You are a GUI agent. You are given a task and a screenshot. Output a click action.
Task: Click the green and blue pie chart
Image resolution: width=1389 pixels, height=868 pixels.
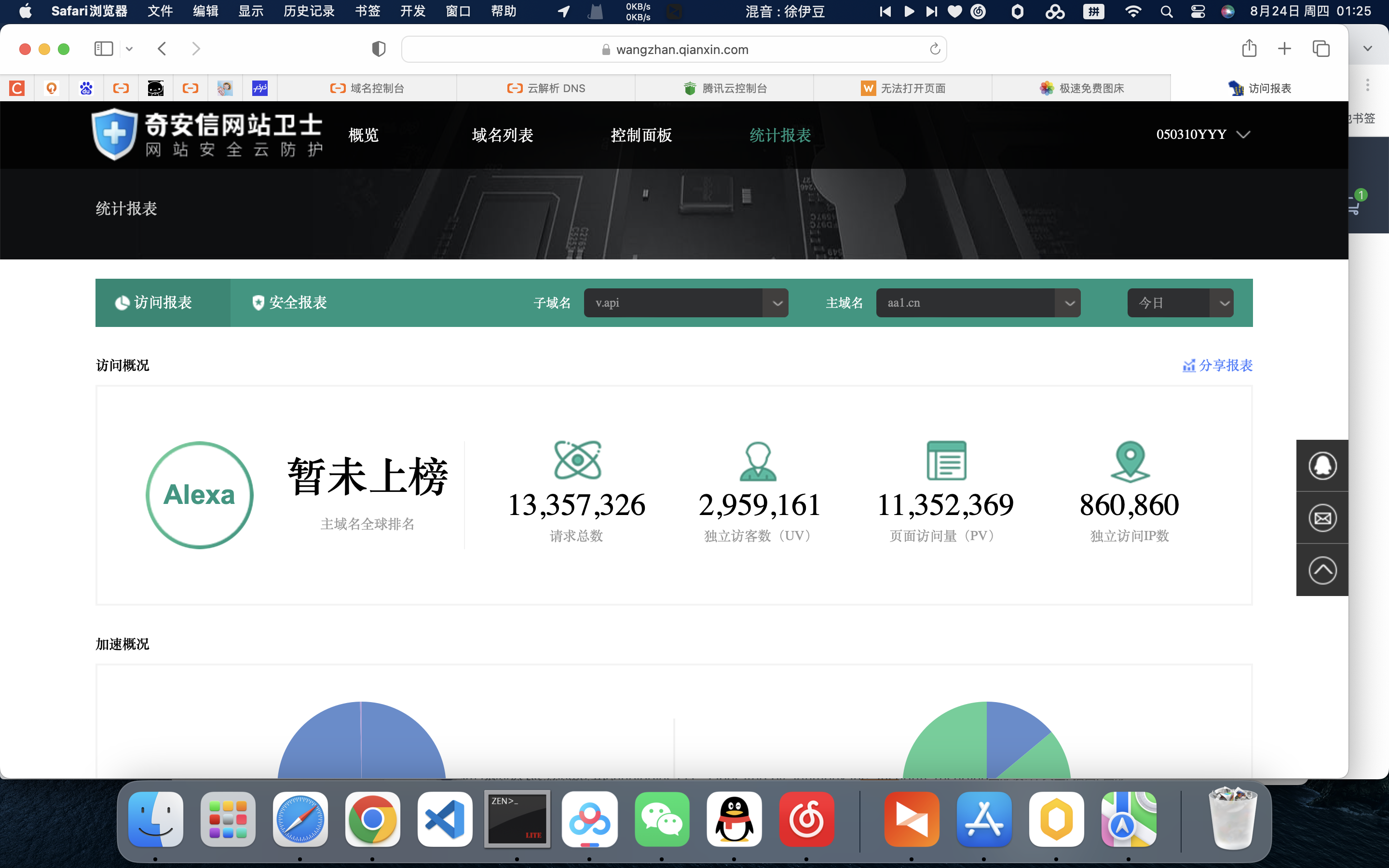tap(986, 741)
